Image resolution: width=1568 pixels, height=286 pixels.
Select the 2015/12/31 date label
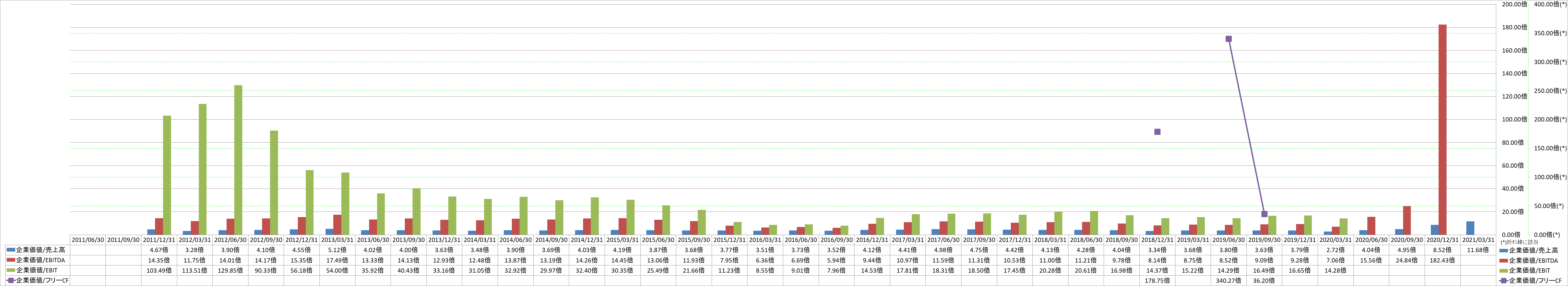click(x=730, y=240)
